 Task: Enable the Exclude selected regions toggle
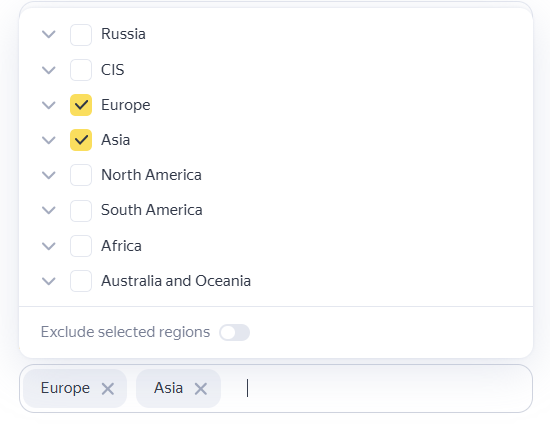coord(234,332)
